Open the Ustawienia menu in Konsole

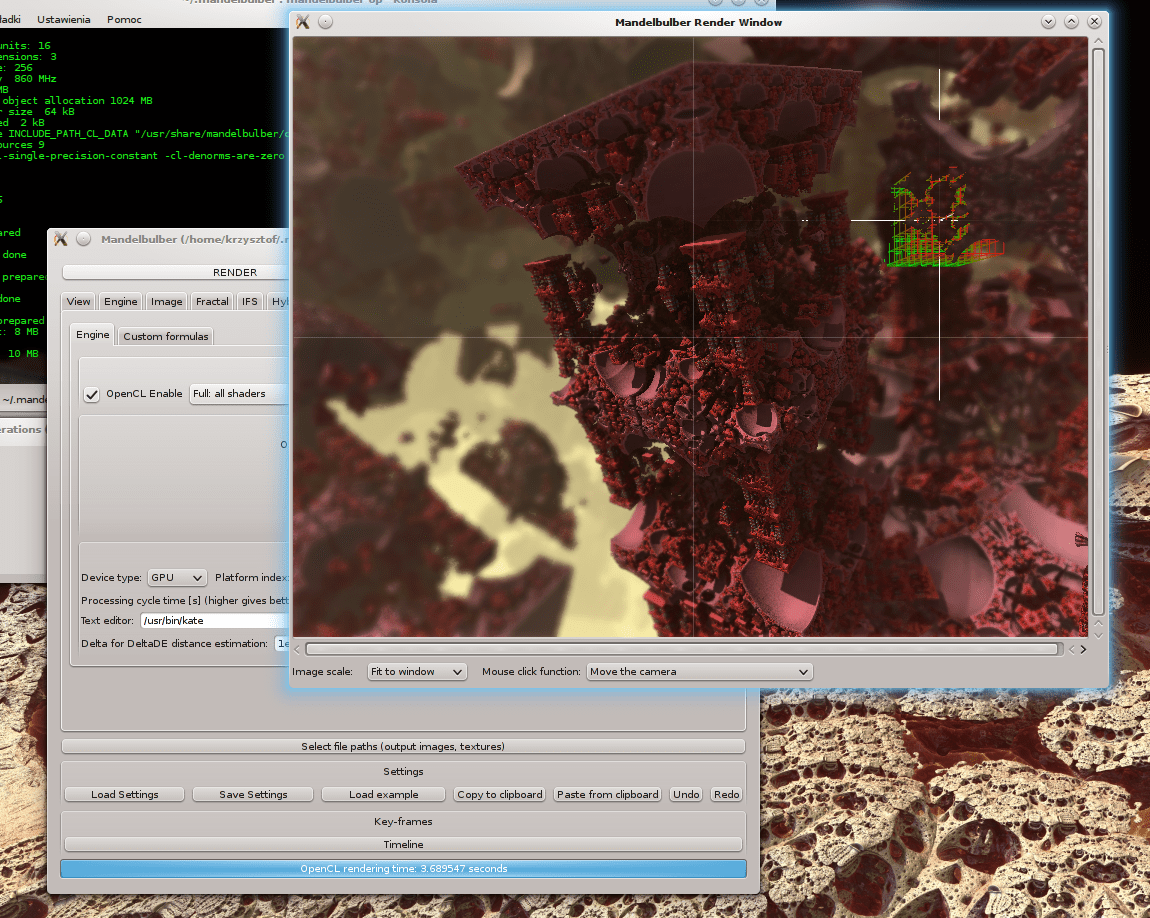[x=63, y=18]
